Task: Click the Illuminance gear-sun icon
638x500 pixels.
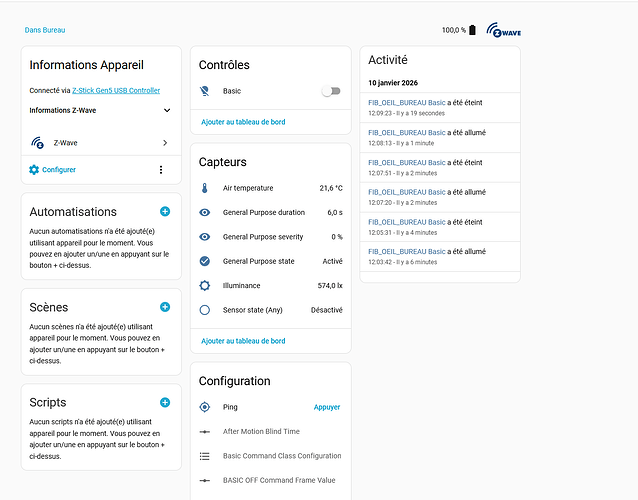Action: [204, 285]
